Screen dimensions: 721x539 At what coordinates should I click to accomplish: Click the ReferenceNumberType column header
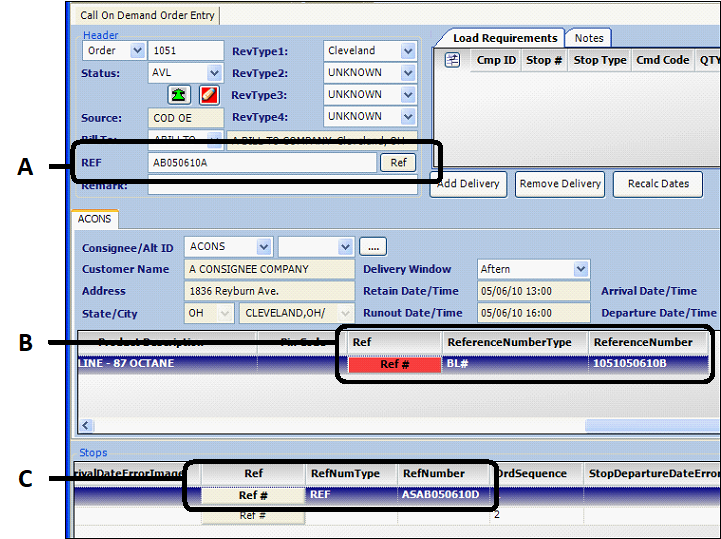pyautogui.click(x=515, y=342)
